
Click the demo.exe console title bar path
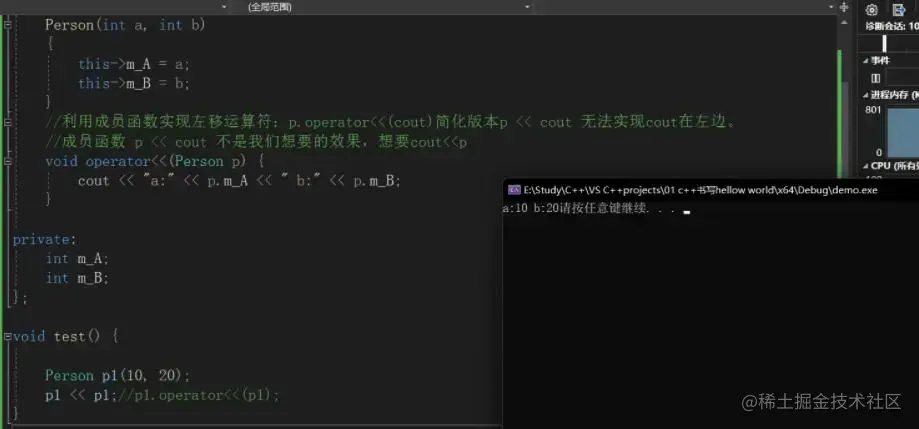[700, 190]
